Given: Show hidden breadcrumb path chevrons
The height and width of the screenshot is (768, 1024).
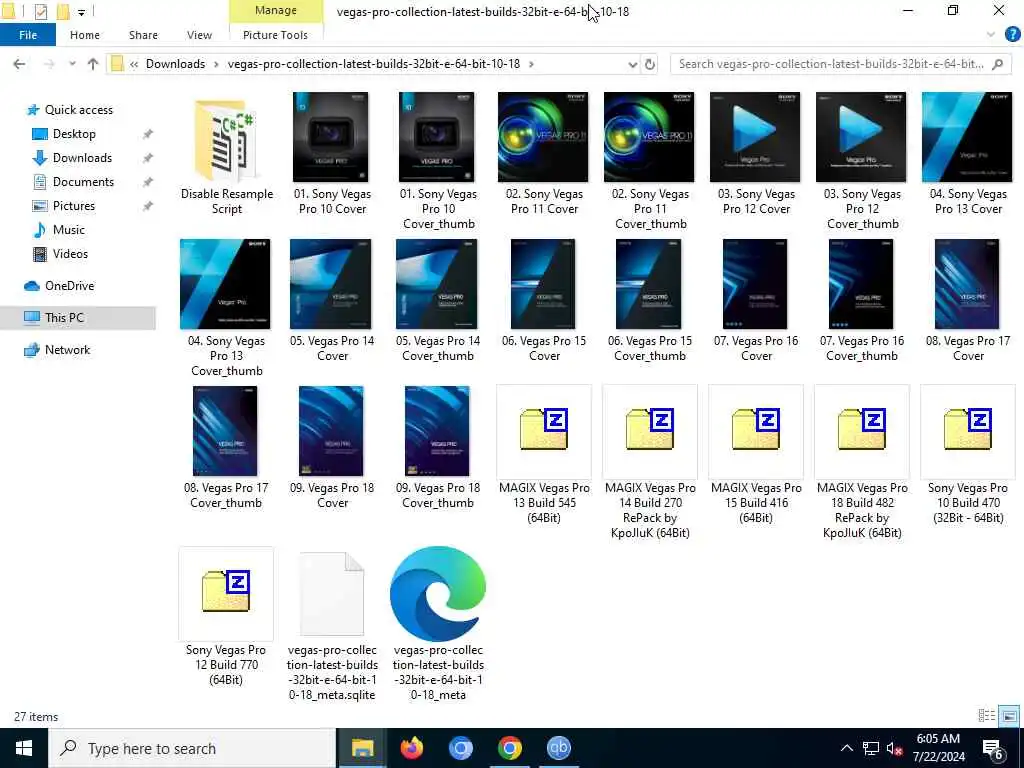Looking at the screenshot, I should click(134, 64).
